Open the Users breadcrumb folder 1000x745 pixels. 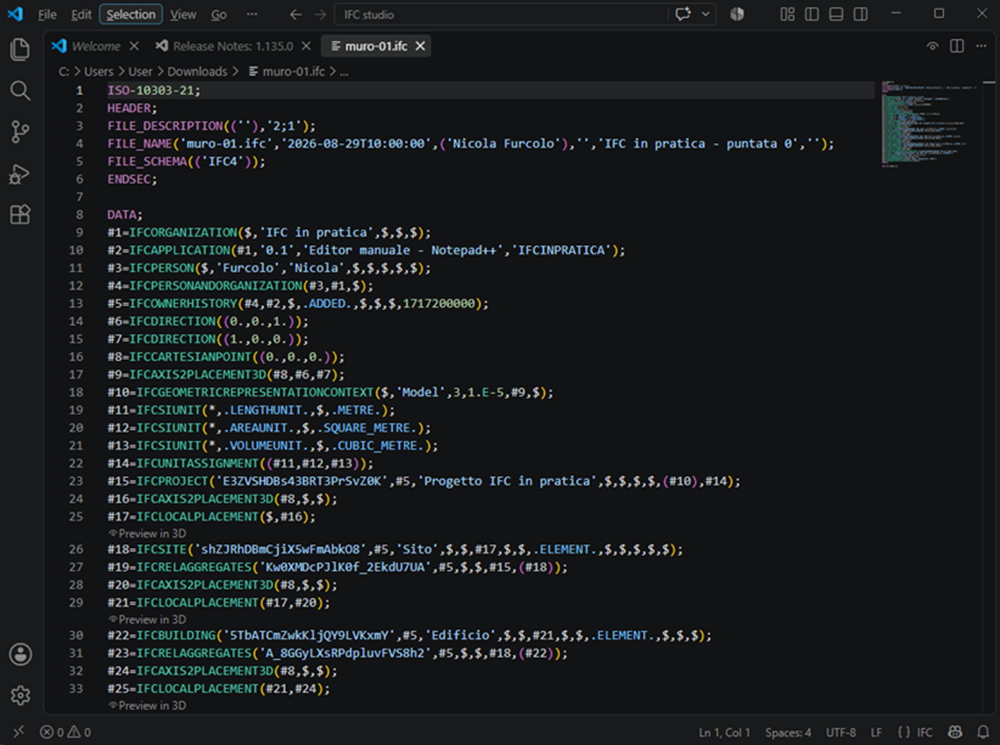[x=98, y=71]
